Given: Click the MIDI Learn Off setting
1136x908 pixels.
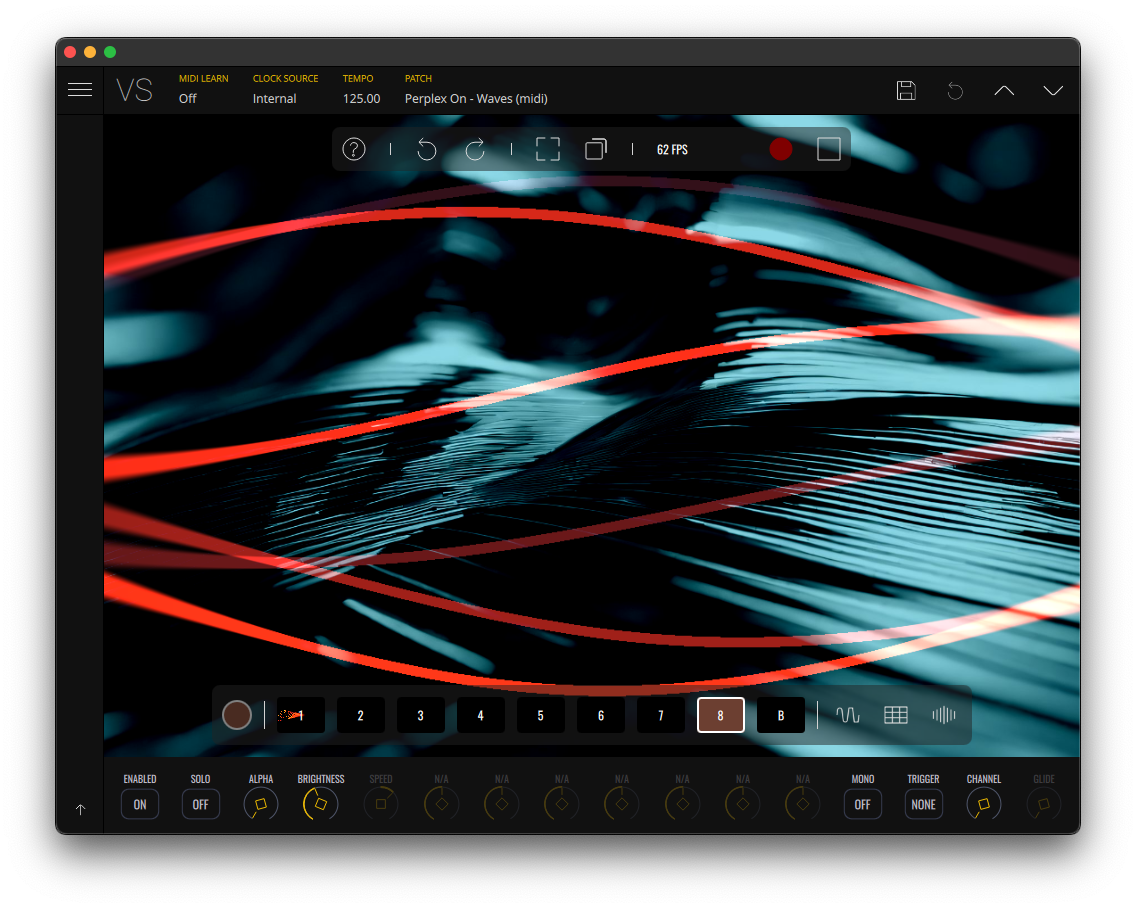Looking at the screenshot, I should (188, 98).
